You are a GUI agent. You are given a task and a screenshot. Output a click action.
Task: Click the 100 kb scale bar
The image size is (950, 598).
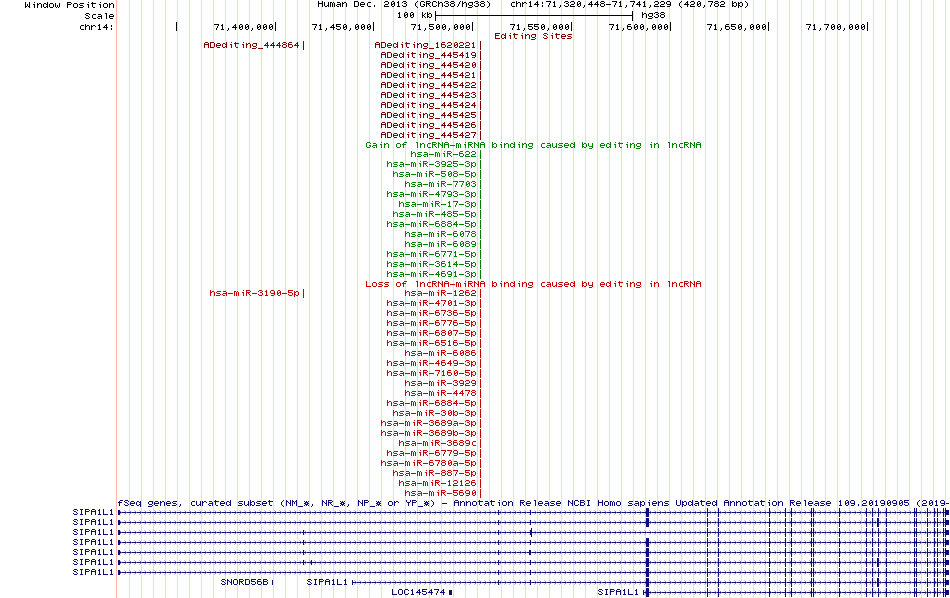(x=534, y=15)
